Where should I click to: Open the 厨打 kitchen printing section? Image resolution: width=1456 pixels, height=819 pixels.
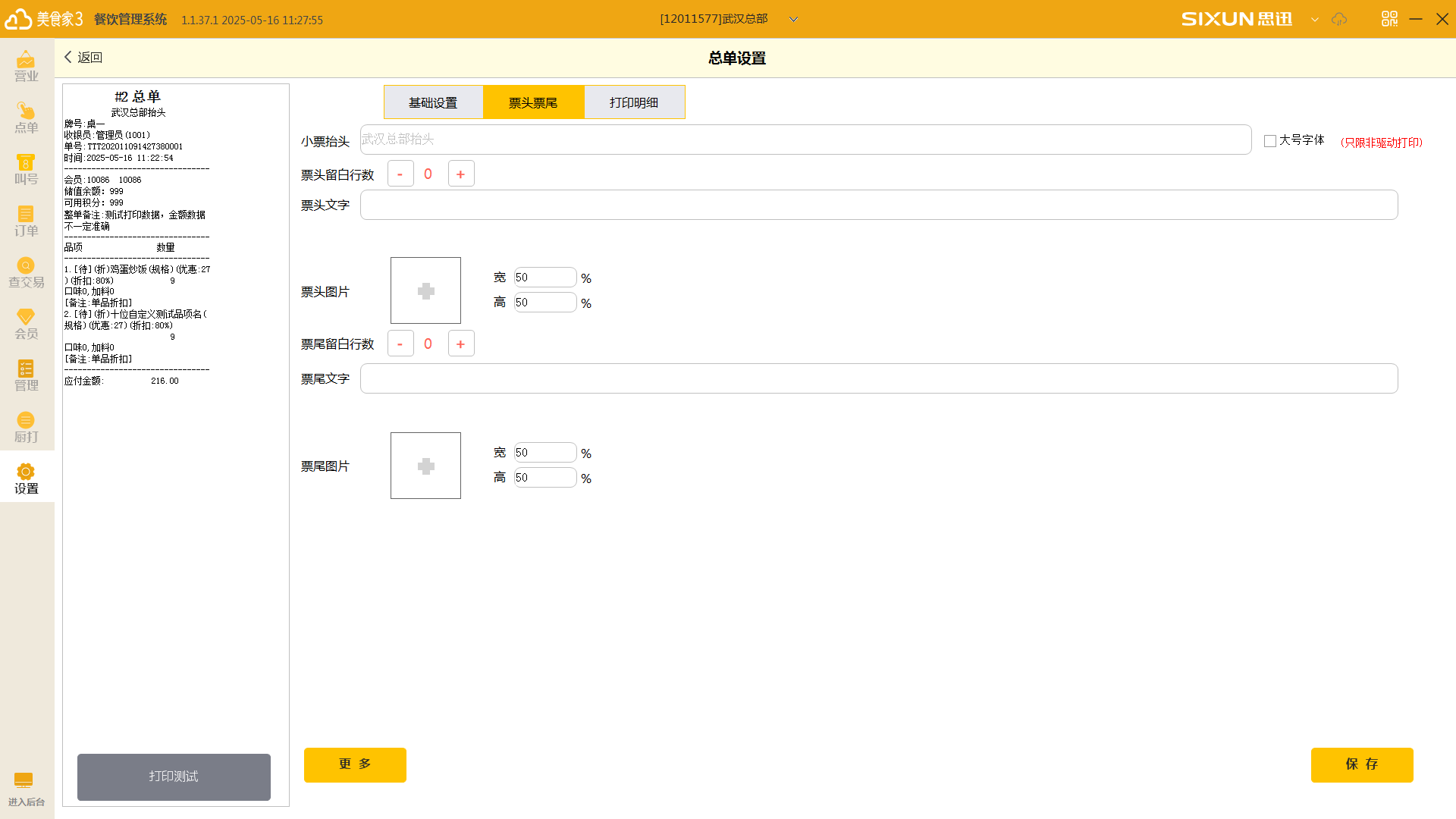[x=27, y=428]
